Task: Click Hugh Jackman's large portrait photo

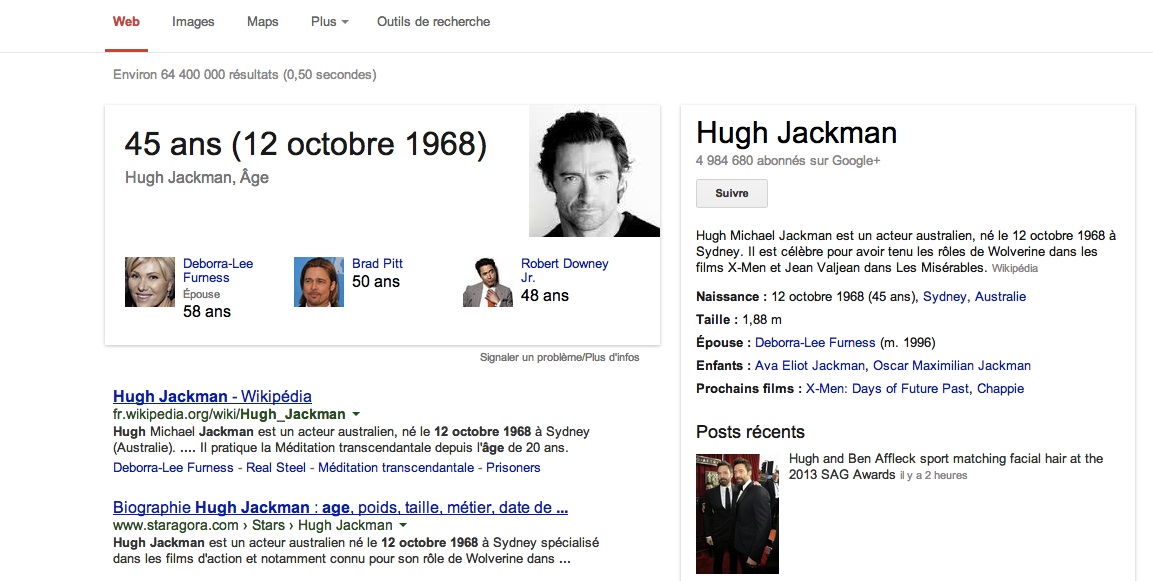Action: click(594, 171)
